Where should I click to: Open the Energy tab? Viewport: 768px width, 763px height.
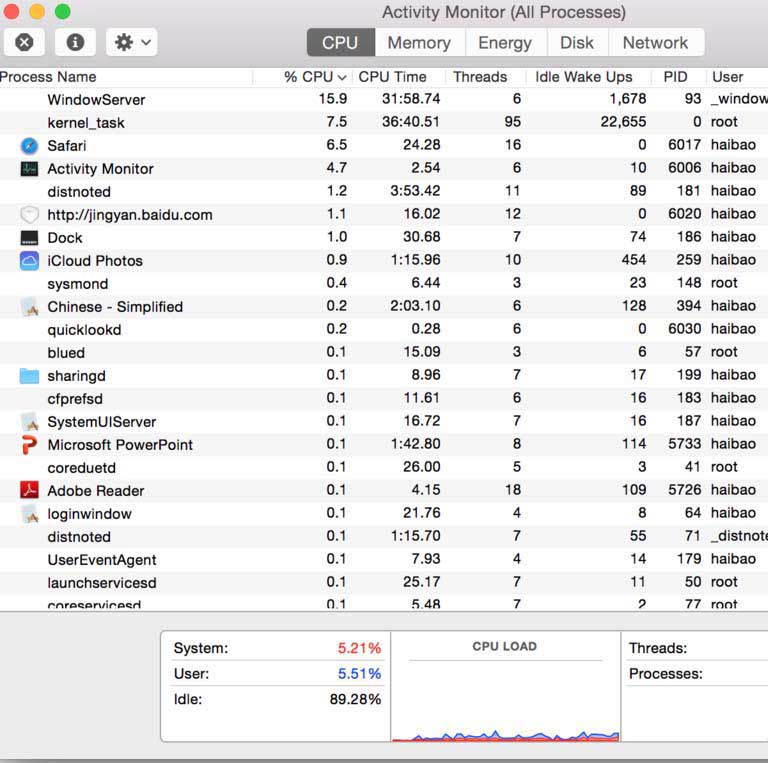coord(505,43)
